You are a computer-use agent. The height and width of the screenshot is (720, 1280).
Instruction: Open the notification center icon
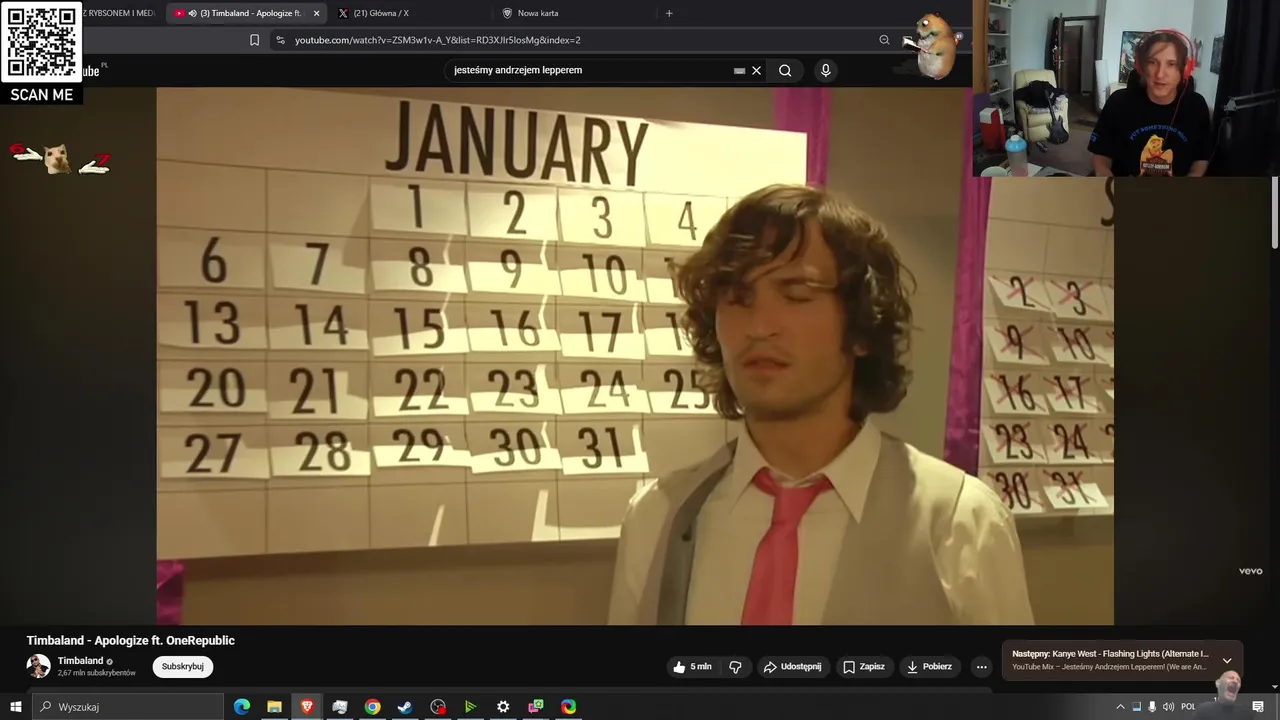coord(1258,707)
